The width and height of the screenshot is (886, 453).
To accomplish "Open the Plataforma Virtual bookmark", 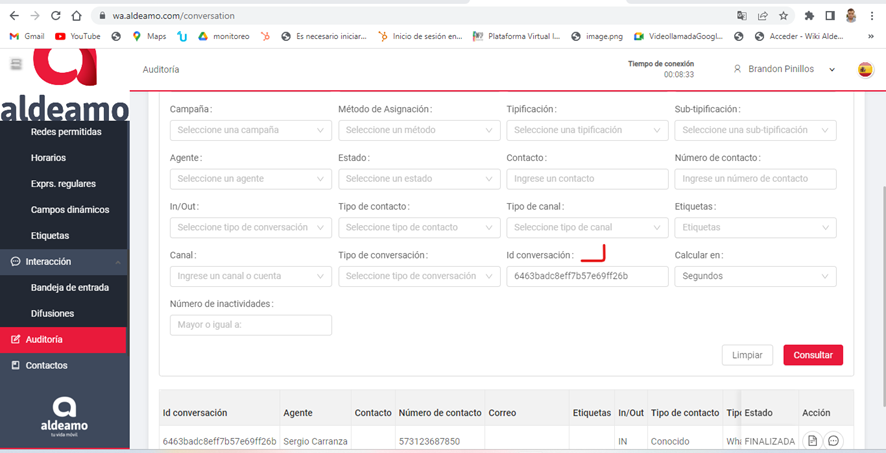I will [516, 36].
